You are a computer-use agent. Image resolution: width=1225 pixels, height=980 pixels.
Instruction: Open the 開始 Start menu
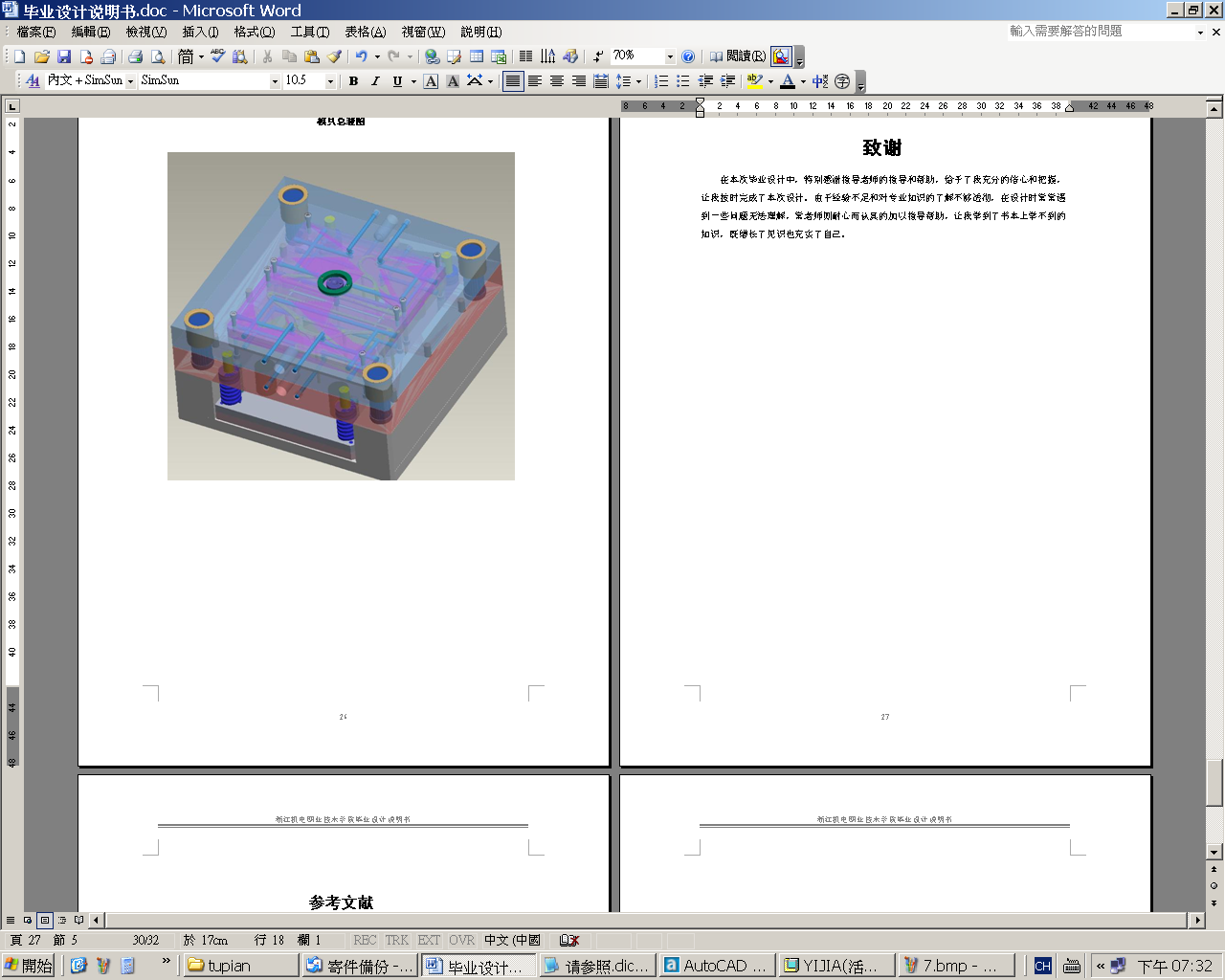pyautogui.click(x=29, y=966)
